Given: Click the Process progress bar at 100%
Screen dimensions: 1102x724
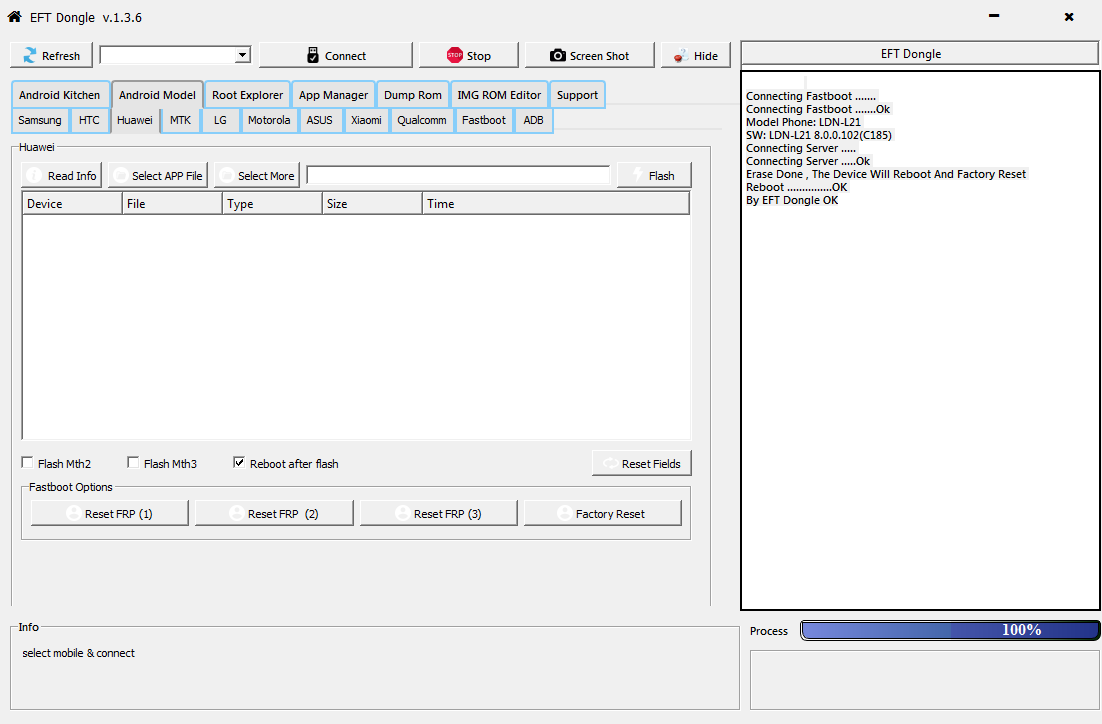Looking at the screenshot, I should 950,630.
